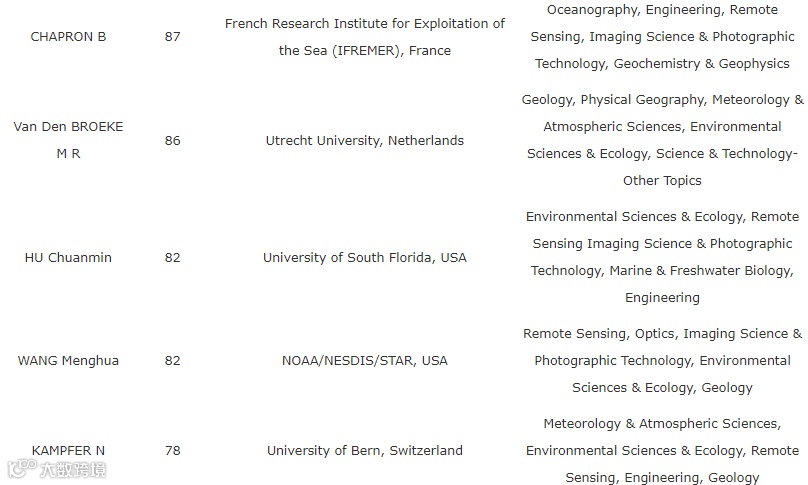This screenshot has width=808, height=485.
Task: Click the score 87 for CHAPRON
Action: pyautogui.click(x=173, y=37)
